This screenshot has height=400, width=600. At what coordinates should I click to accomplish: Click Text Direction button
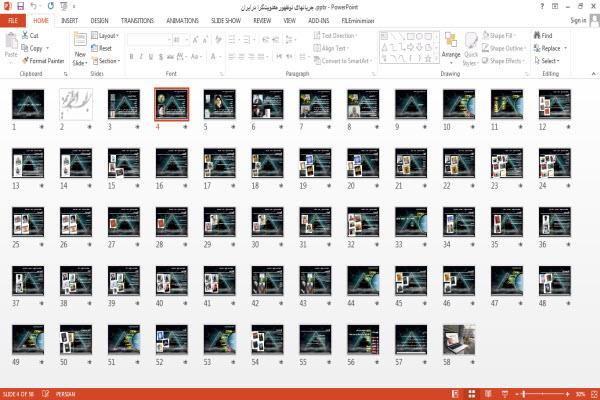336,35
